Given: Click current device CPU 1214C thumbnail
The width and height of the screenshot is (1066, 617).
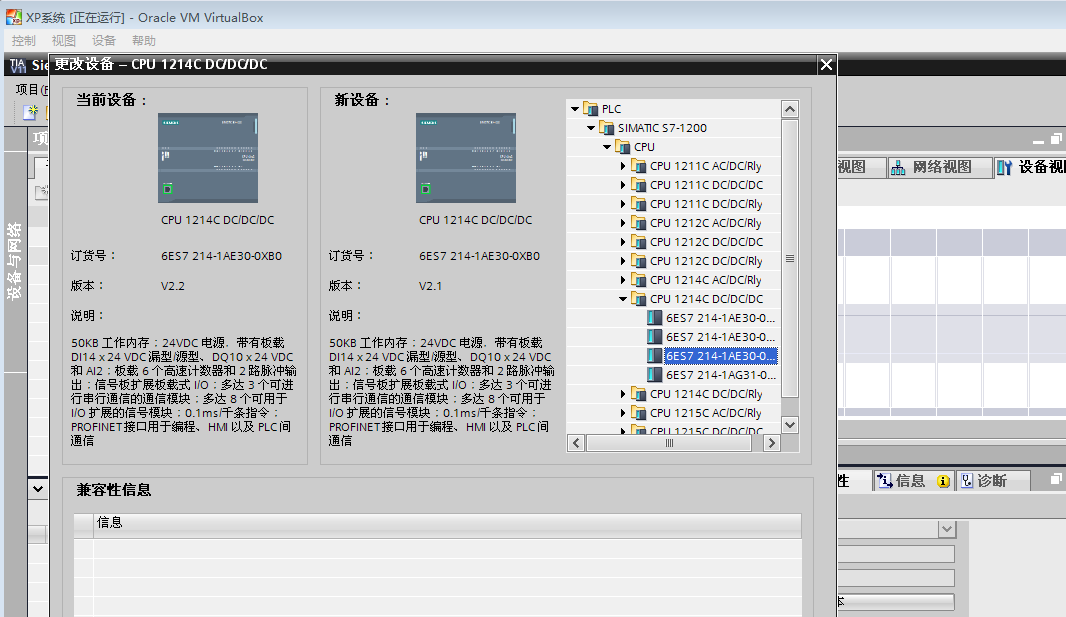Looking at the screenshot, I should click(x=208, y=158).
